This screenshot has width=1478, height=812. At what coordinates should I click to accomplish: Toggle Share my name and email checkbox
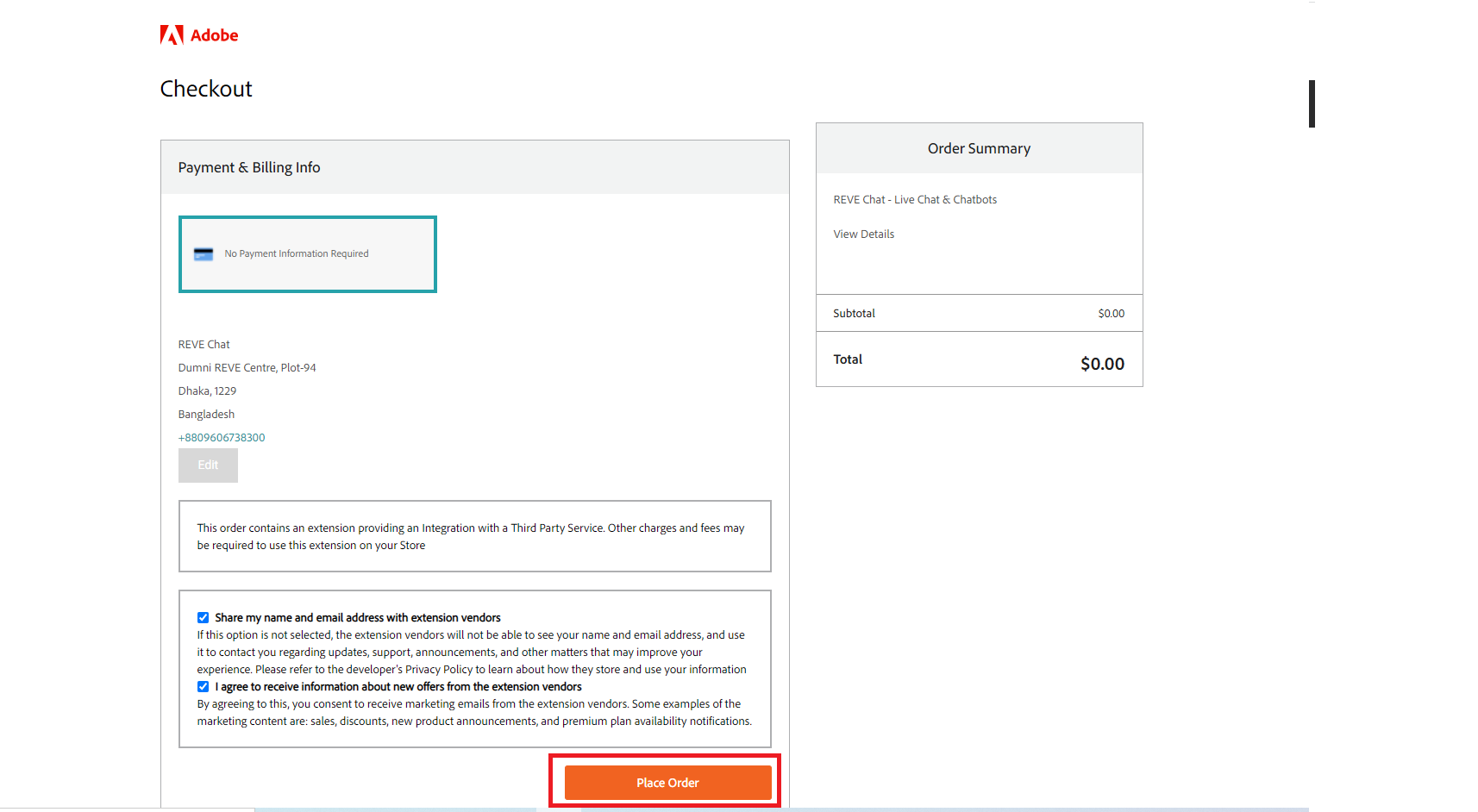pyautogui.click(x=203, y=618)
